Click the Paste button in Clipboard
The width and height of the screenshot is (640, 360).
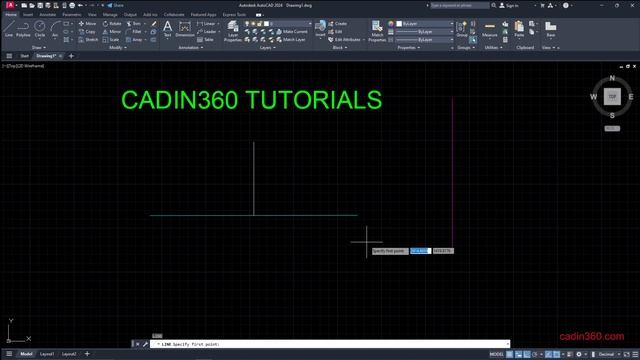coord(519,29)
